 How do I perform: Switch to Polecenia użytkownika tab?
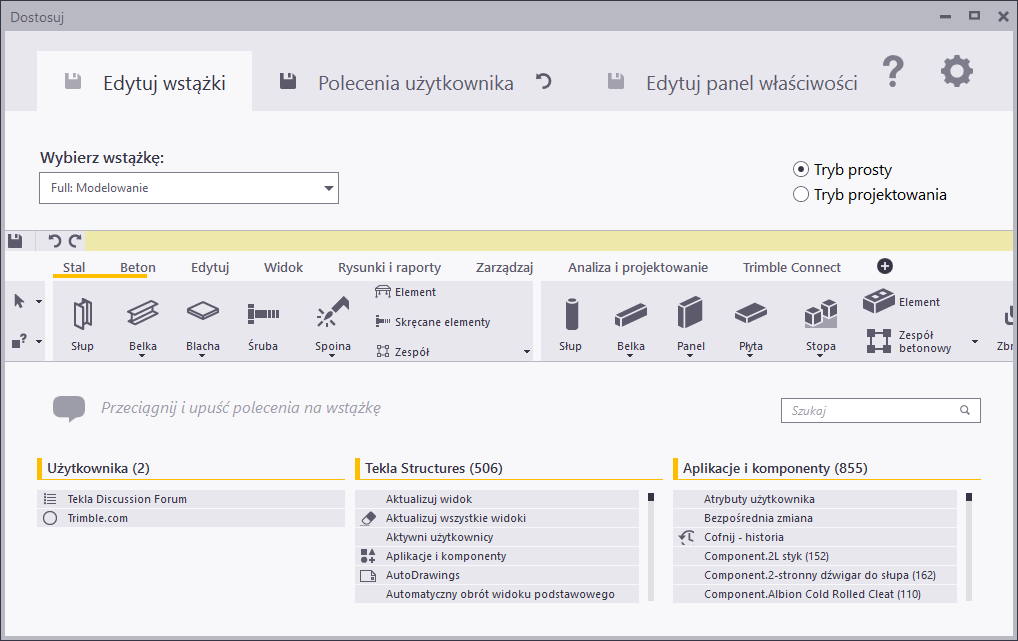click(x=415, y=84)
